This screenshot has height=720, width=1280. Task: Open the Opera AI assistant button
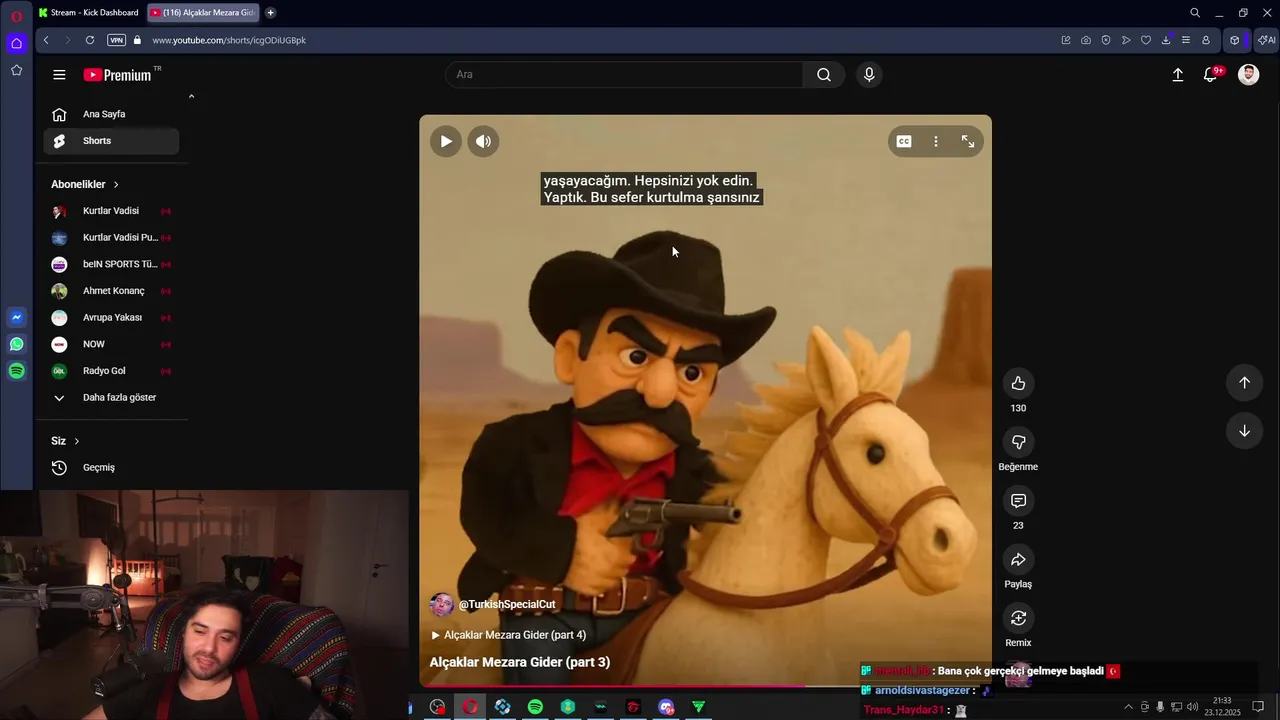[1266, 40]
